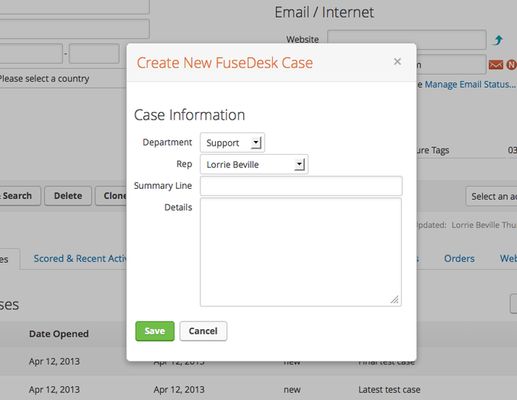Click the blue arrow icon beside Website
This screenshot has height=400, width=517.
click(x=498, y=40)
